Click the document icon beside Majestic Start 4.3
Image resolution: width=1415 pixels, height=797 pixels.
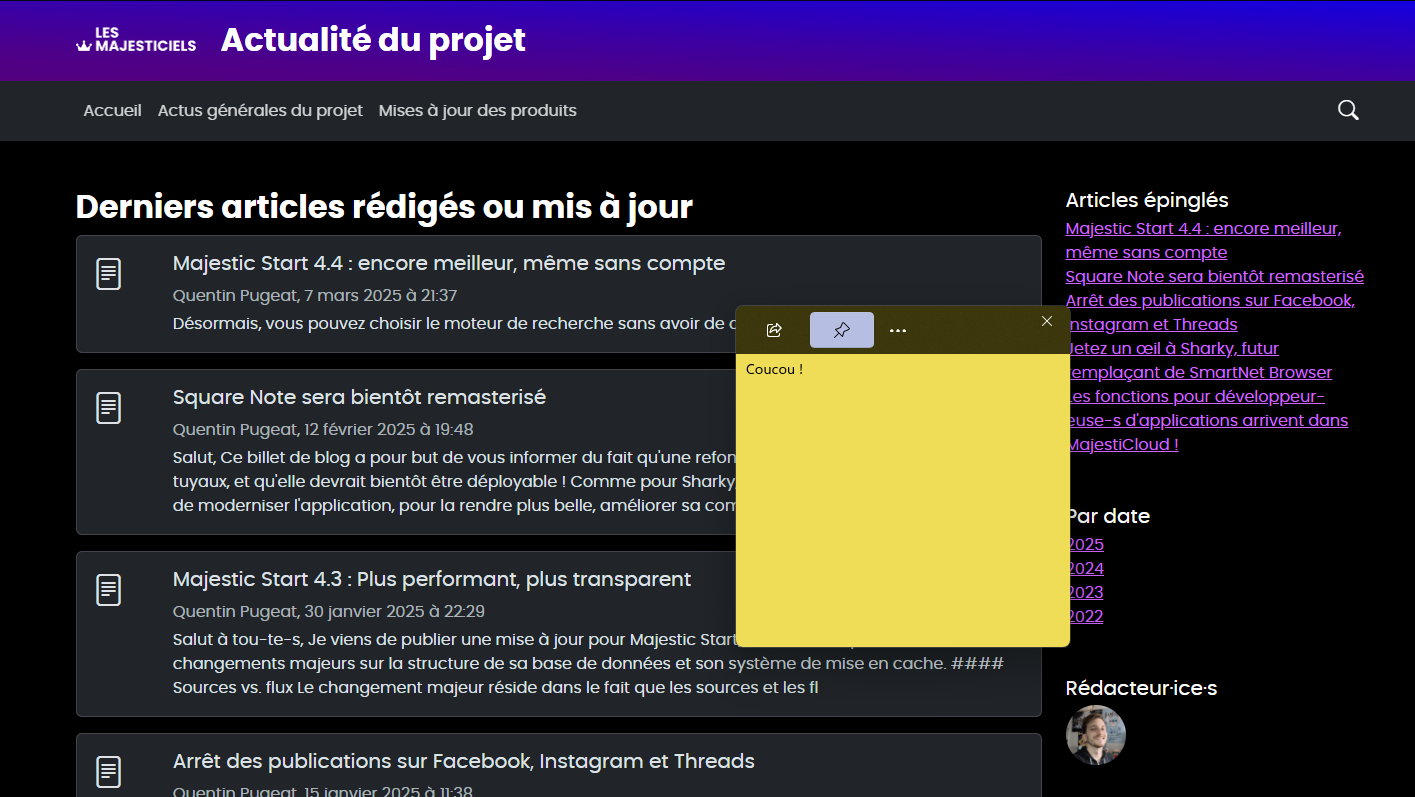click(109, 590)
